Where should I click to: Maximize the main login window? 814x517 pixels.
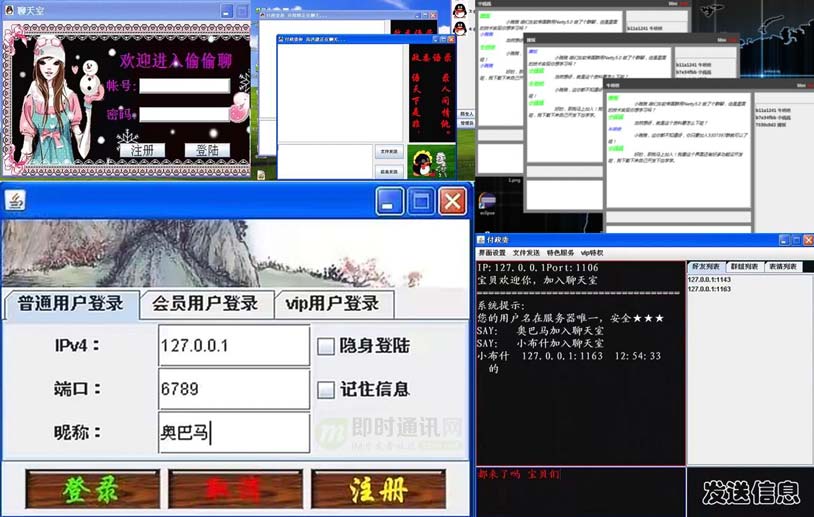pyautogui.click(x=421, y=201)
